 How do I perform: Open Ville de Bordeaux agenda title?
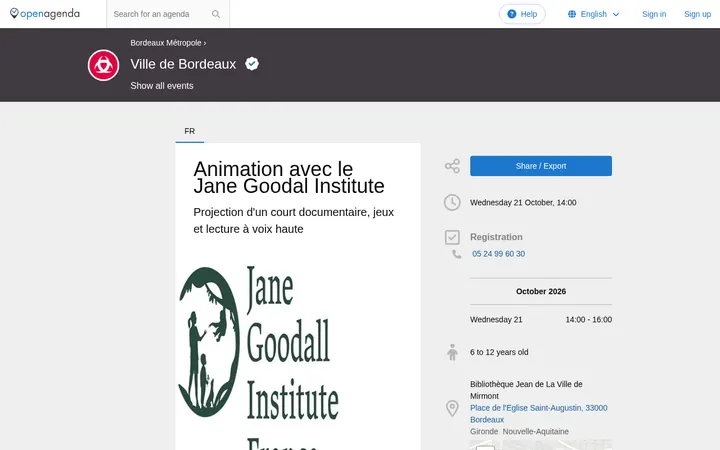point(183,64)
